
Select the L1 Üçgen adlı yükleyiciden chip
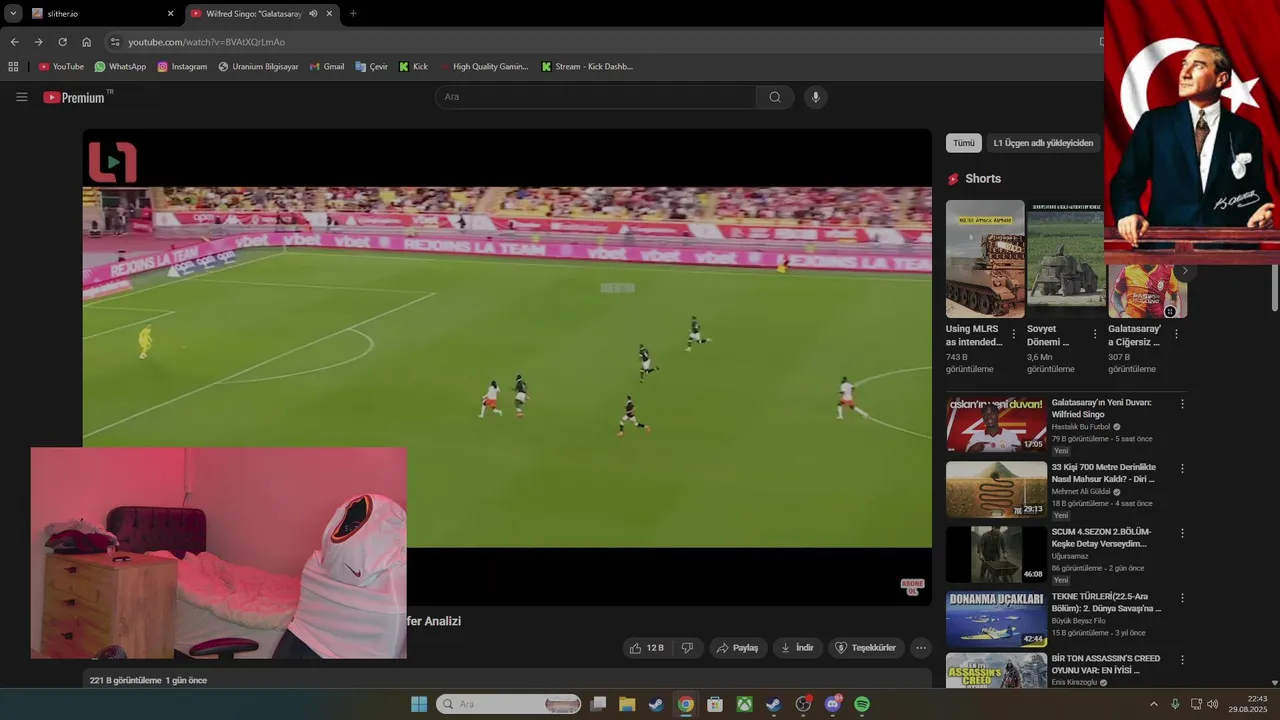click(x=1043, y=143)
